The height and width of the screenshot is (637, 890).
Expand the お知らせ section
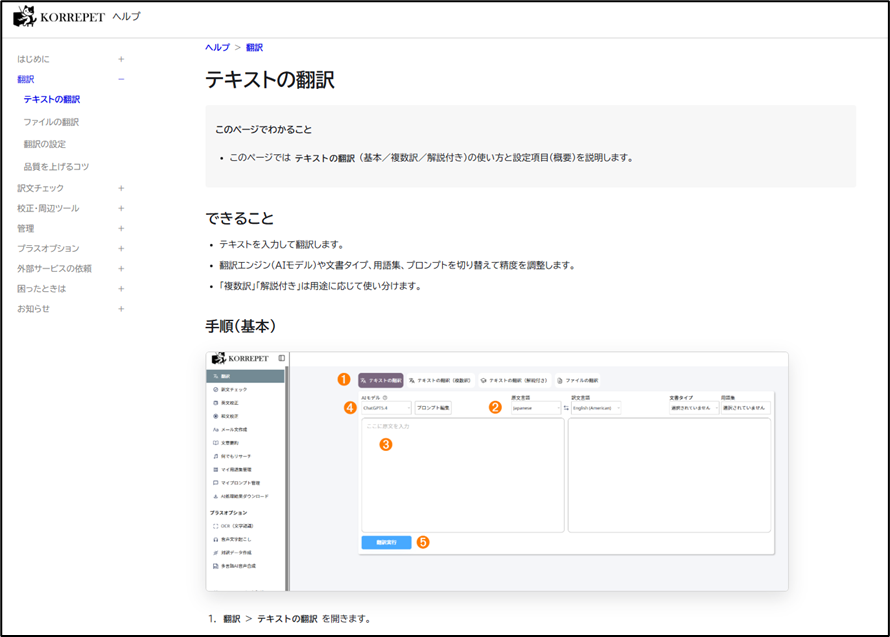tap(121, 308)
